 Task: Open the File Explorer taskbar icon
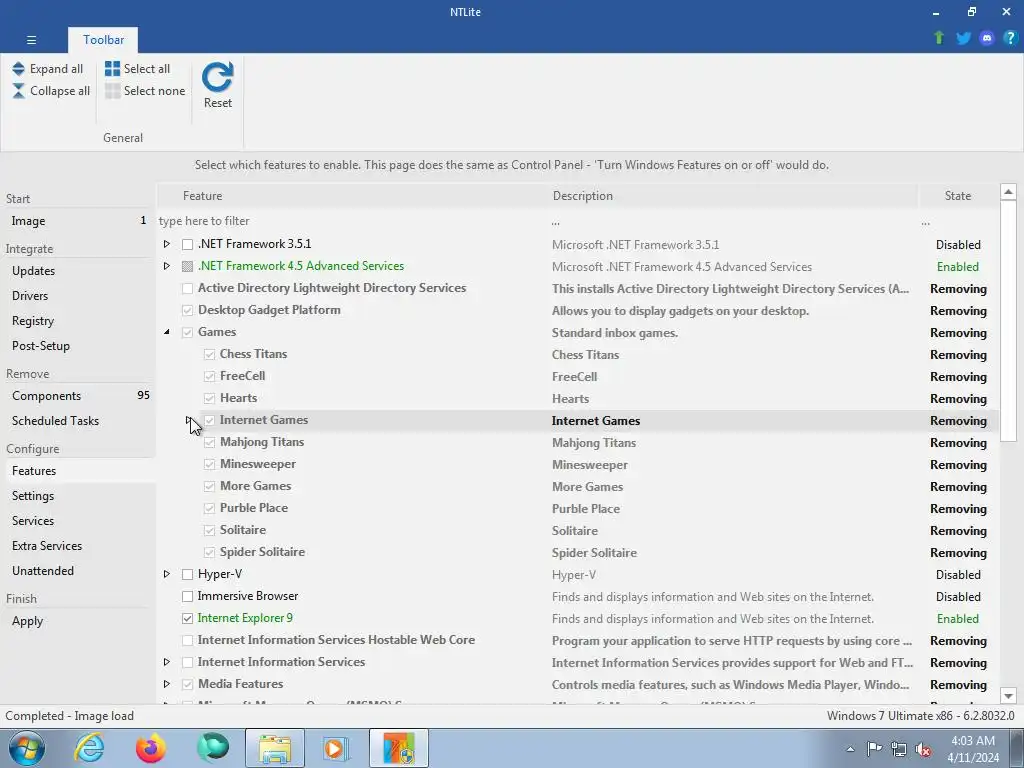(275, 748)
